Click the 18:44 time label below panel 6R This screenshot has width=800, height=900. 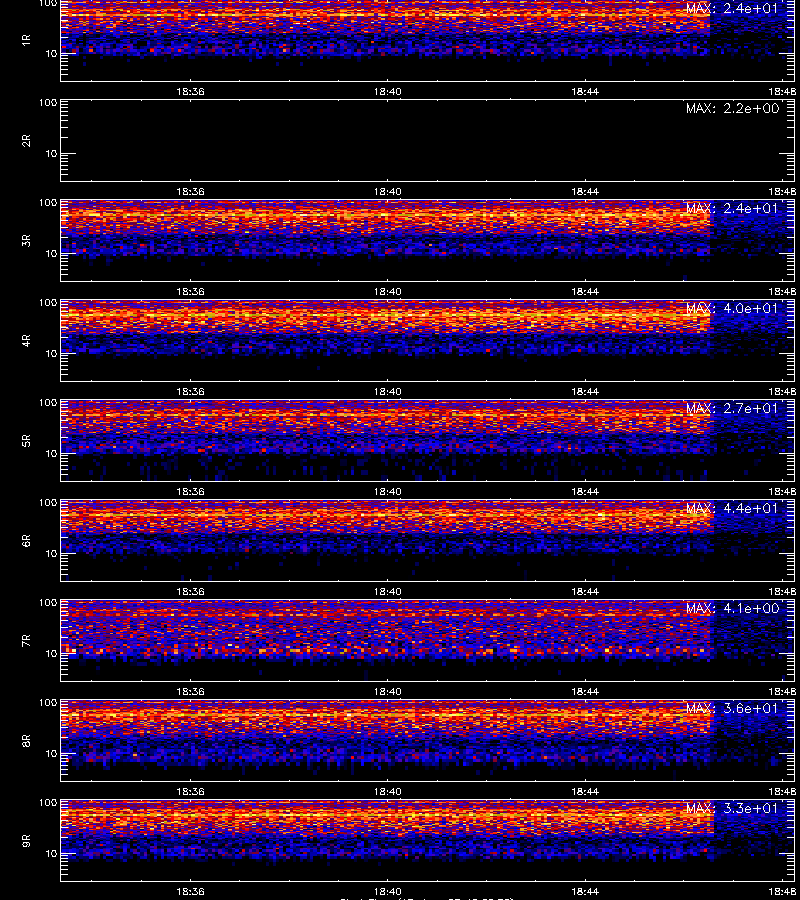(x=585, y=592)
